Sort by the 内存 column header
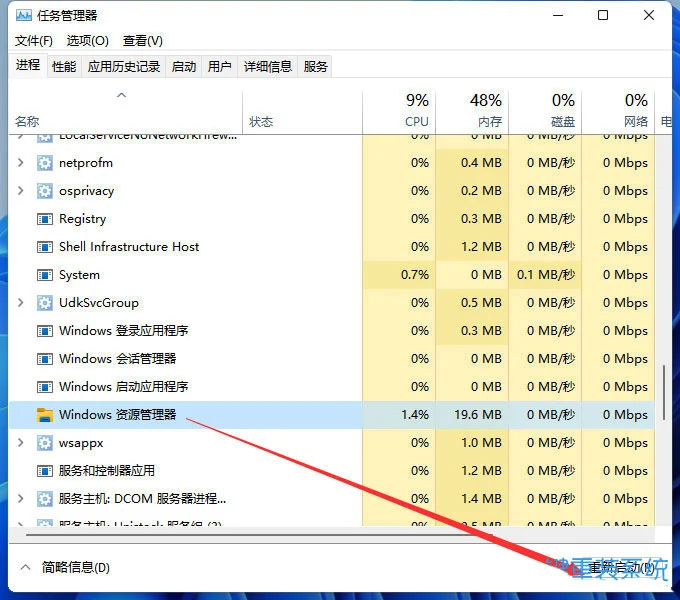 pos(472,112)
